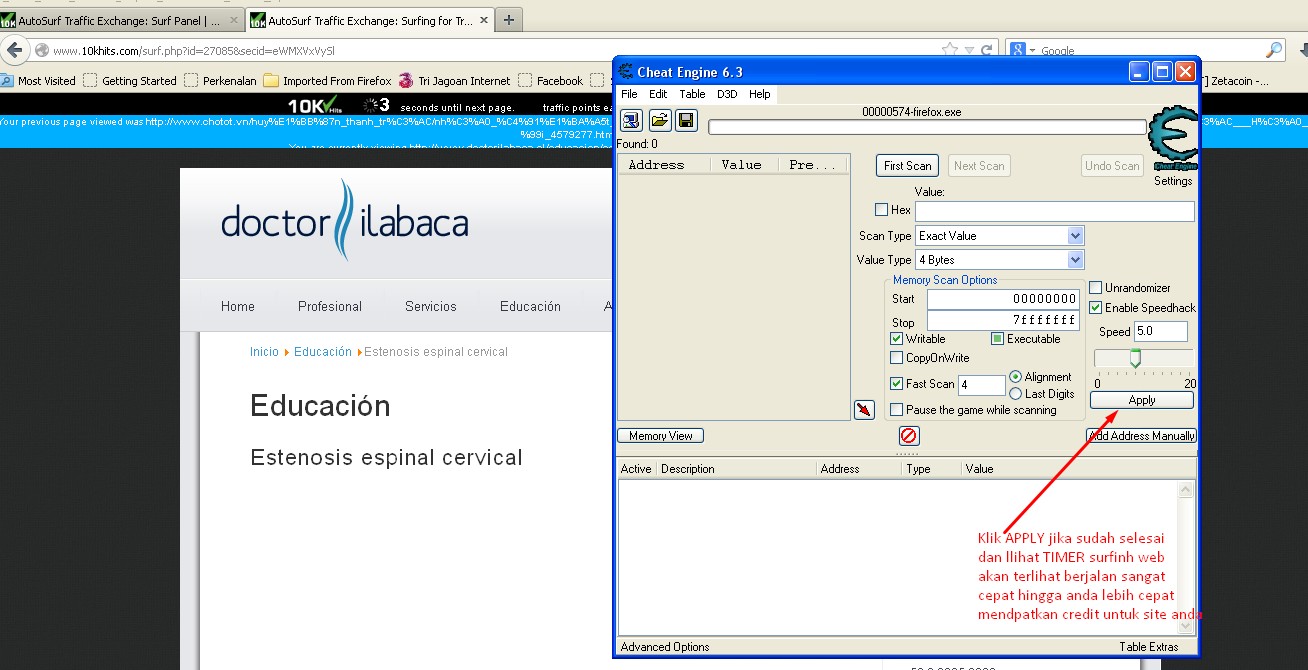Click the open folder icon in Cheat Engine
Viewport: 1308px width, 670px height.
pos(659,121)
